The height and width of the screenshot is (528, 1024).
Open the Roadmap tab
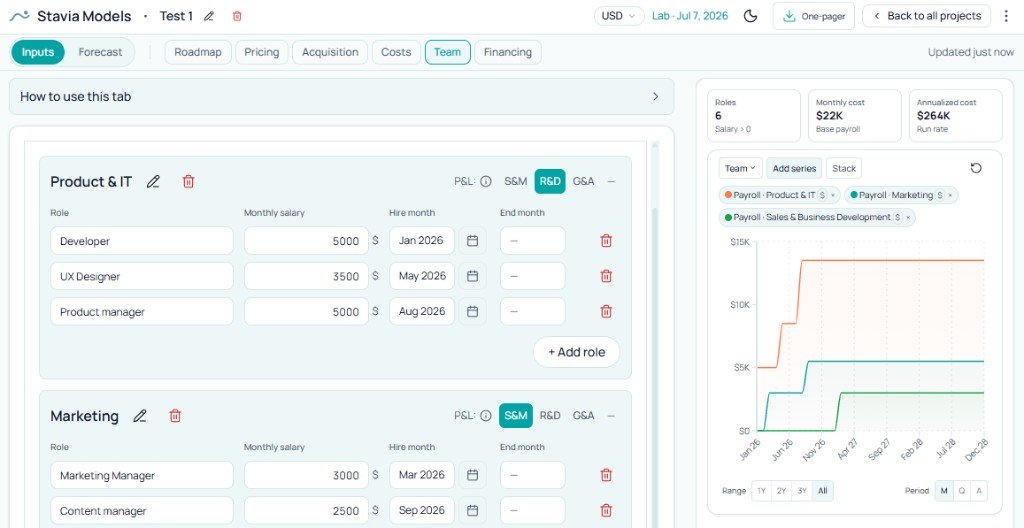(198, 52)
